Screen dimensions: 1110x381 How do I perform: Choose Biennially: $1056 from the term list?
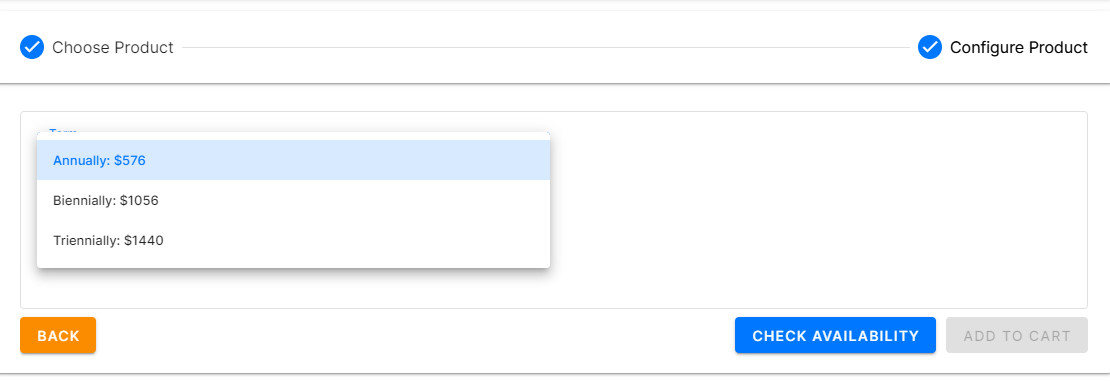(293, 200)
